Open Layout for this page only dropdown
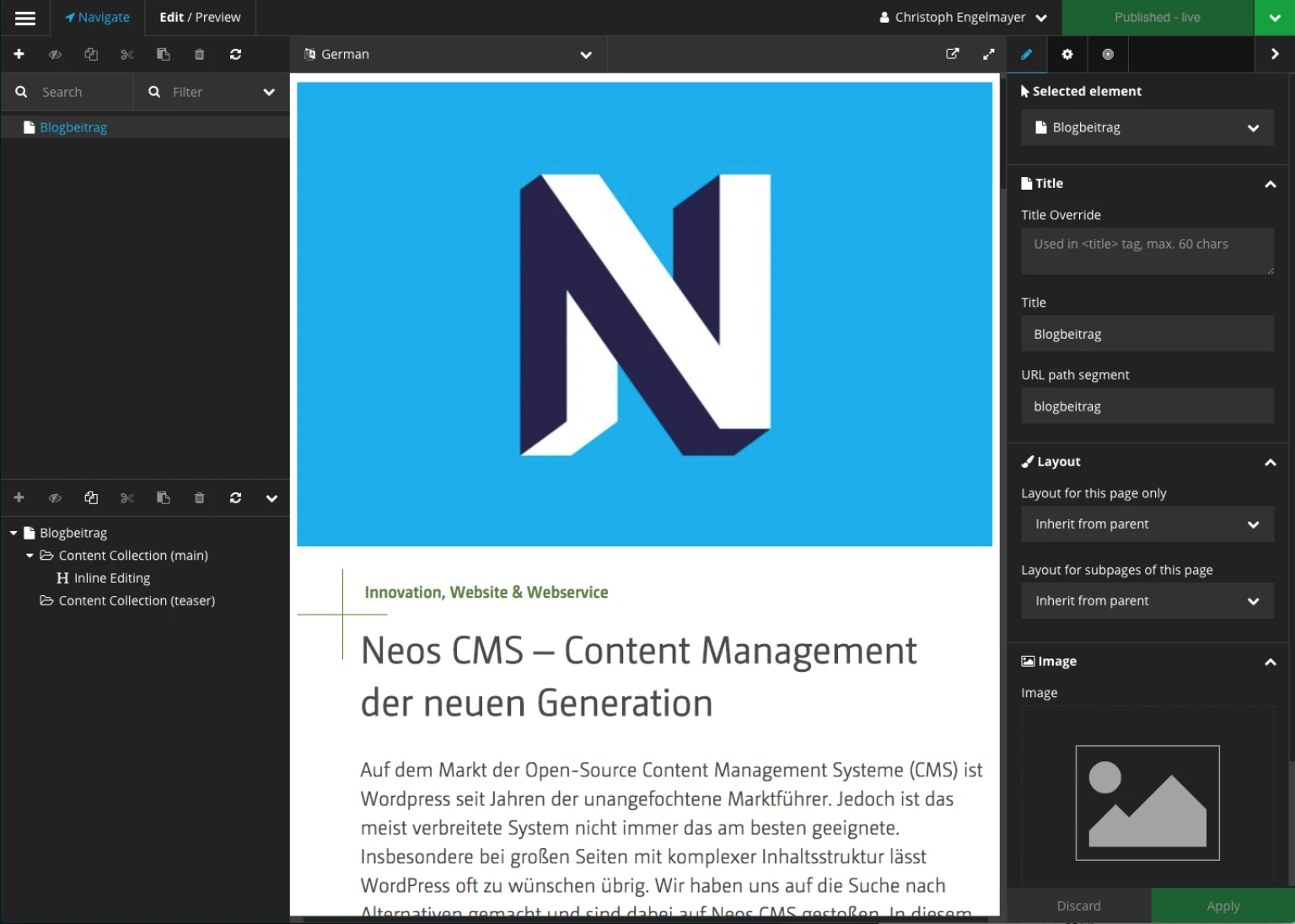The width and height of the screenshot is (1295, 924). 1147,524
